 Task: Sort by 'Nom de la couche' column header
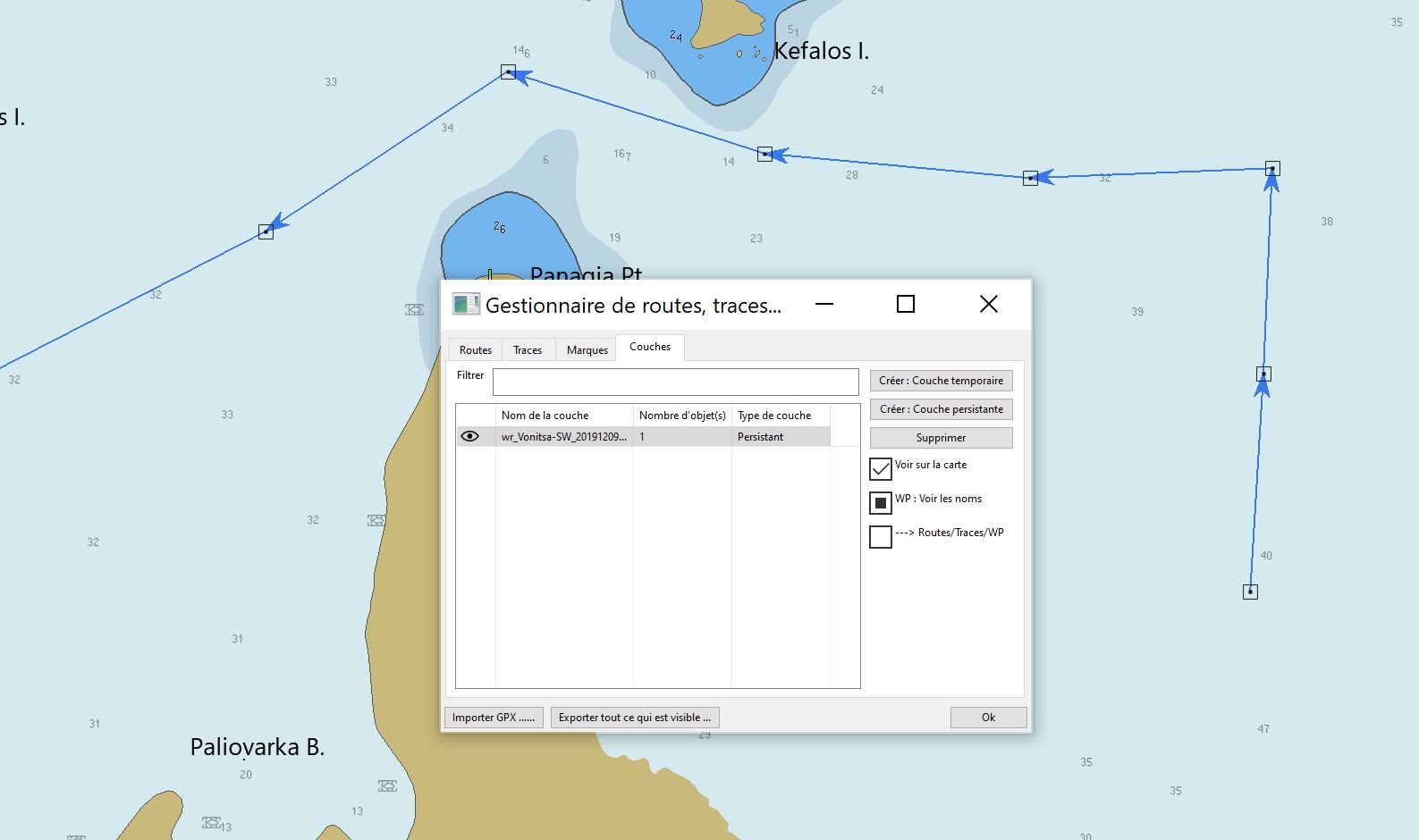[564, 416]
